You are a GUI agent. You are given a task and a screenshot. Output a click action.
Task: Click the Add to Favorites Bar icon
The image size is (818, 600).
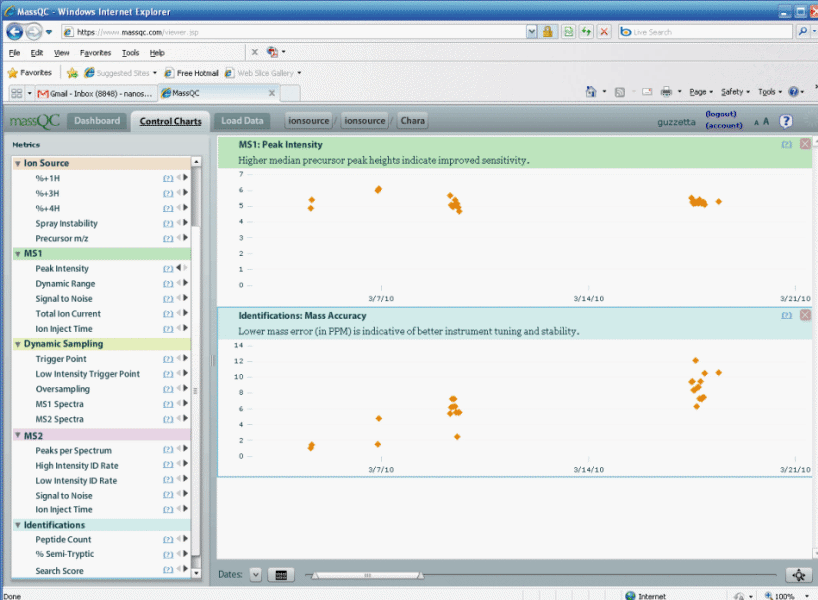(x=73, y=73)
